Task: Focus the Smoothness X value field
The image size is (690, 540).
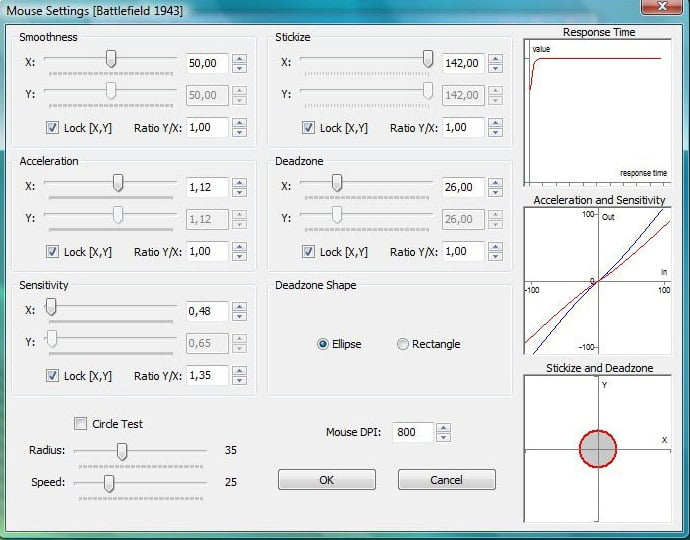Action: [207, 63]
